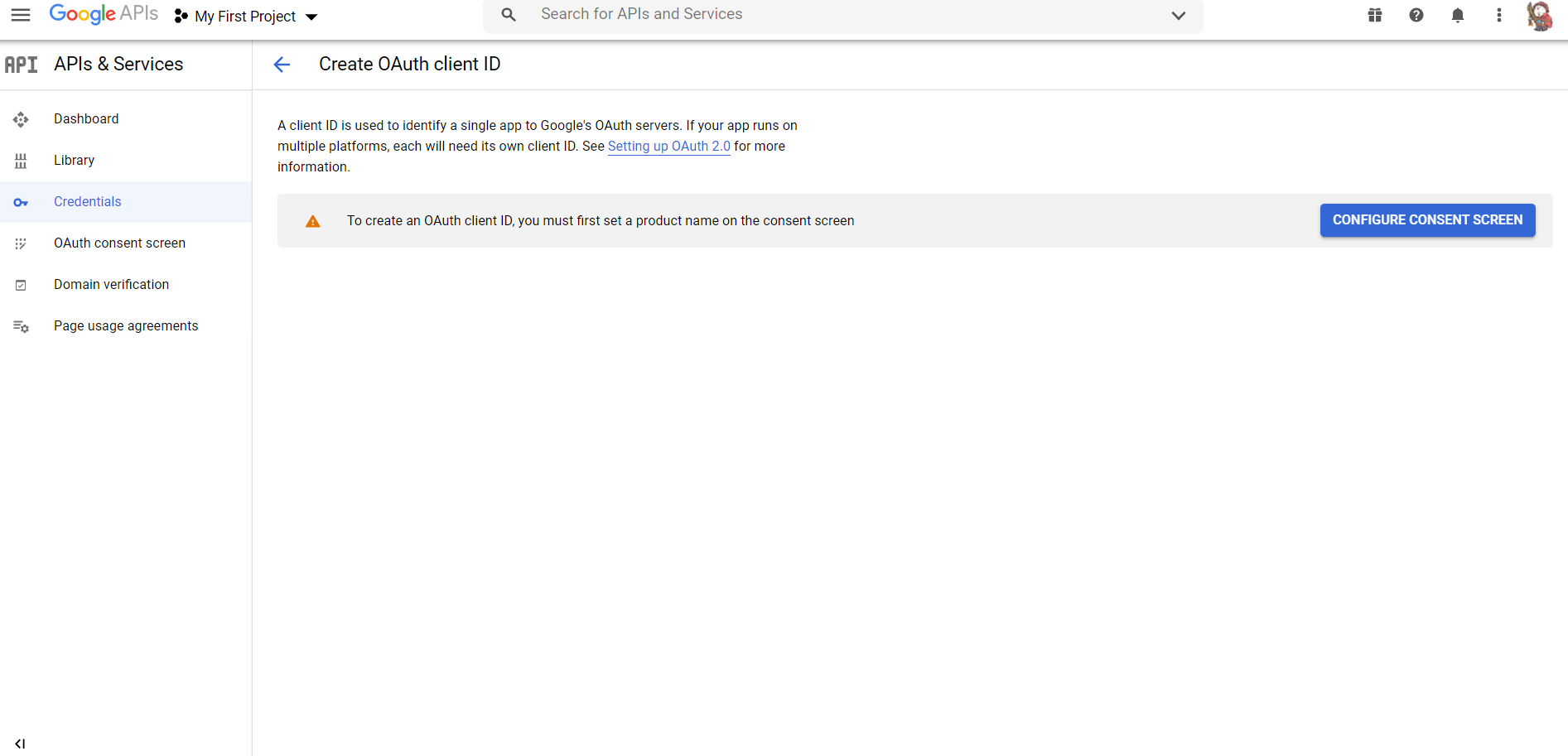Image resolution: width=1568 pixels, height=756 pixels.
Task: Open OAuth consent screen page
Action: [x=119, y=243]
